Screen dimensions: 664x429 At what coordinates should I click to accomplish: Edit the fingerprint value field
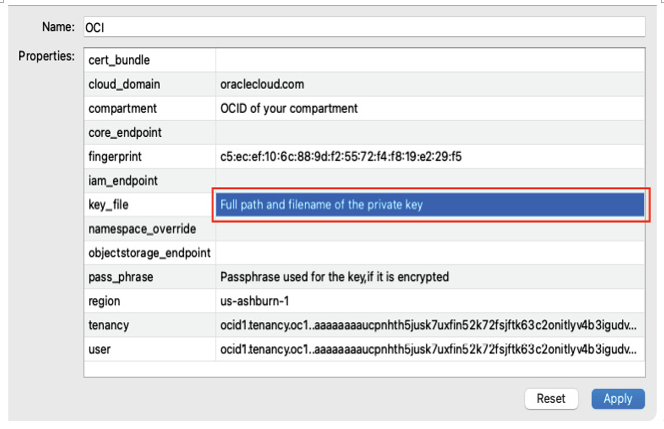coord(430,157)
